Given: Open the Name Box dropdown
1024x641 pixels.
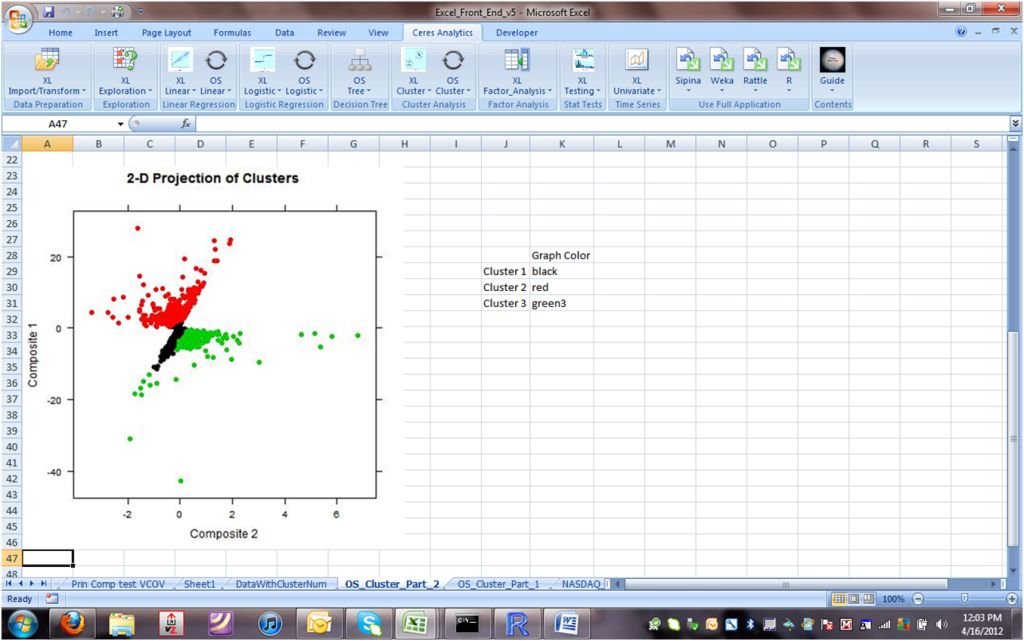Looking at the screenshot, I should [121, 124].
